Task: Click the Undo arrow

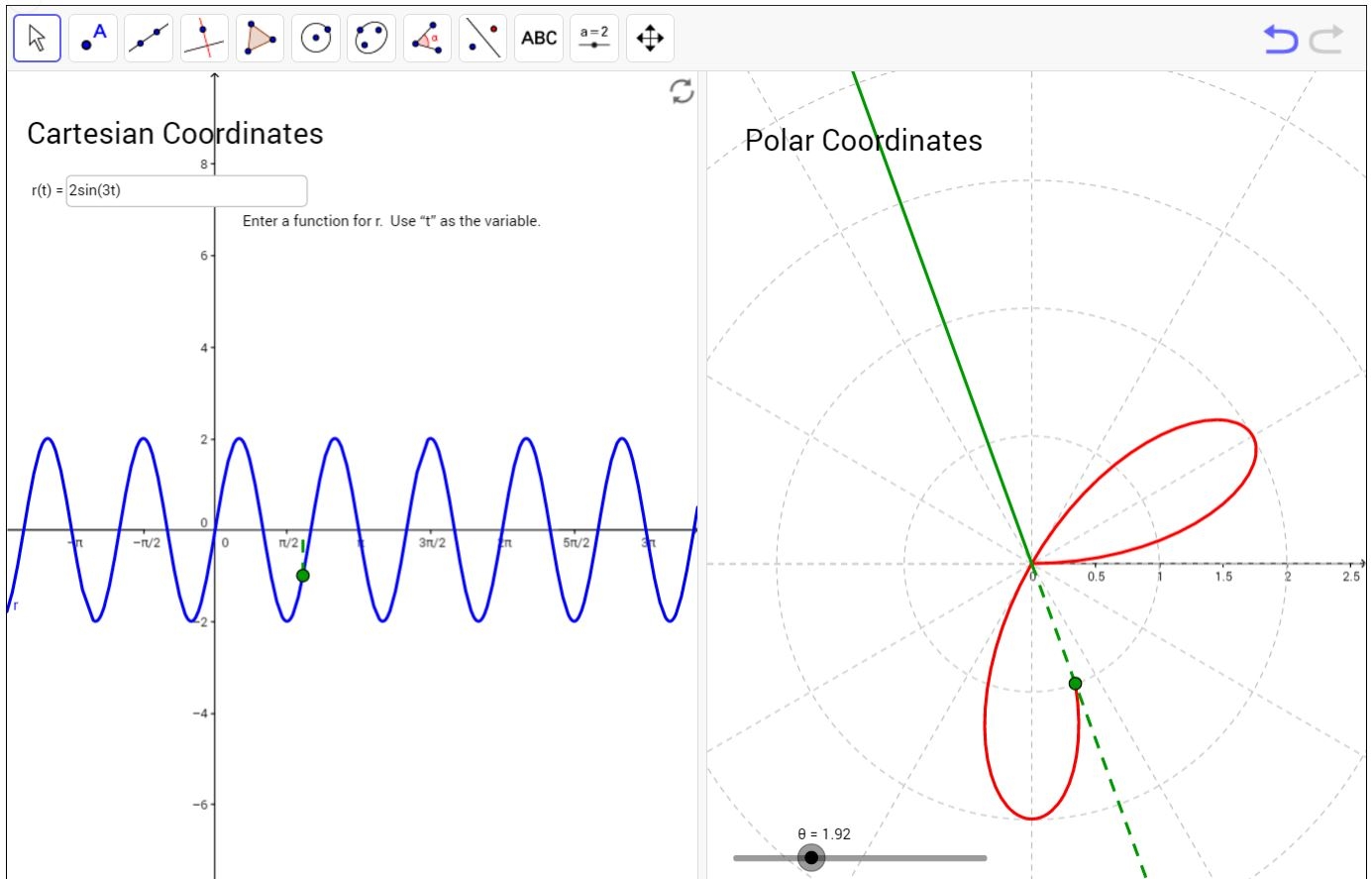Action: click(x=1283, y=37)
